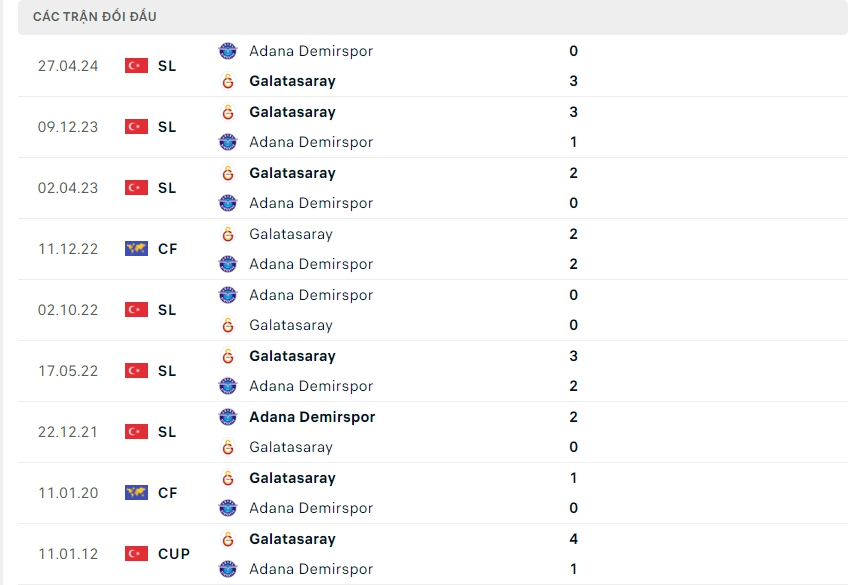This screenshot has height=585, width=863.
Task: Click the SL league label for 09.12.23
Action: tap(167, 127)
